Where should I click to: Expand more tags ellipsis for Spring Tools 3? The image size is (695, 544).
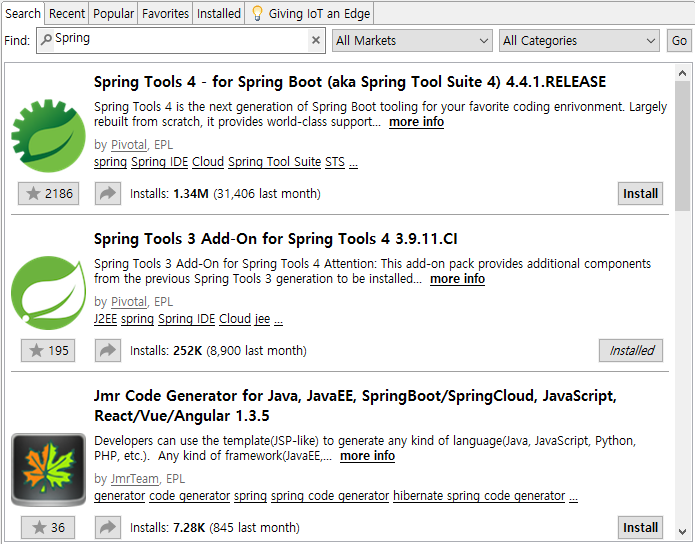(278, 320)
